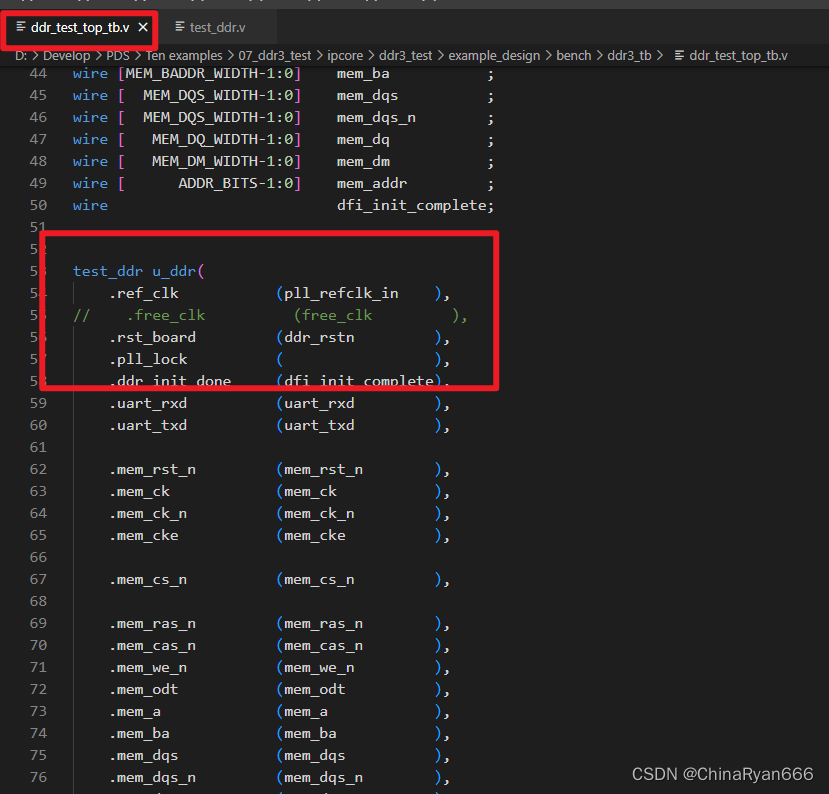Click the .mem_ck port on line 63
Screen dimensions: 829x794
point(139,492)
